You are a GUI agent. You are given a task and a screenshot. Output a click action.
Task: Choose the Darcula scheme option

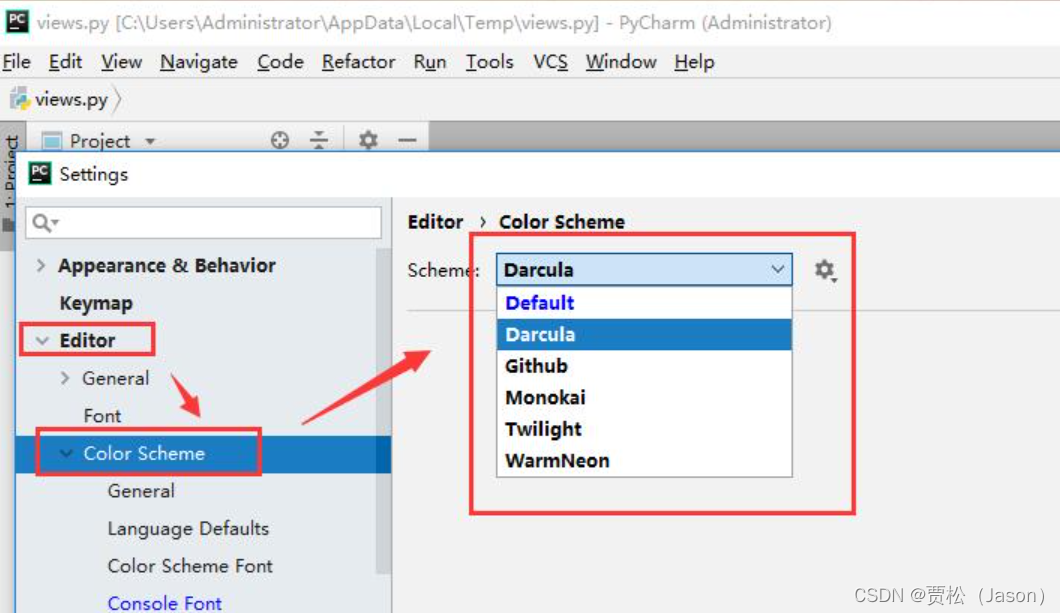(x=644, y=335)
